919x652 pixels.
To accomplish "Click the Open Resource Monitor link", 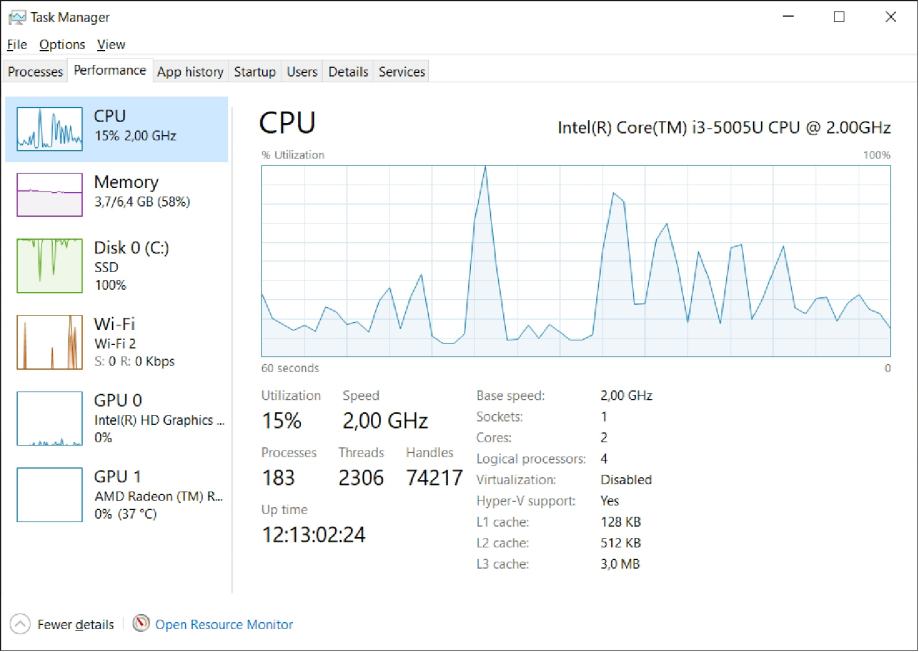I will 224,624.
